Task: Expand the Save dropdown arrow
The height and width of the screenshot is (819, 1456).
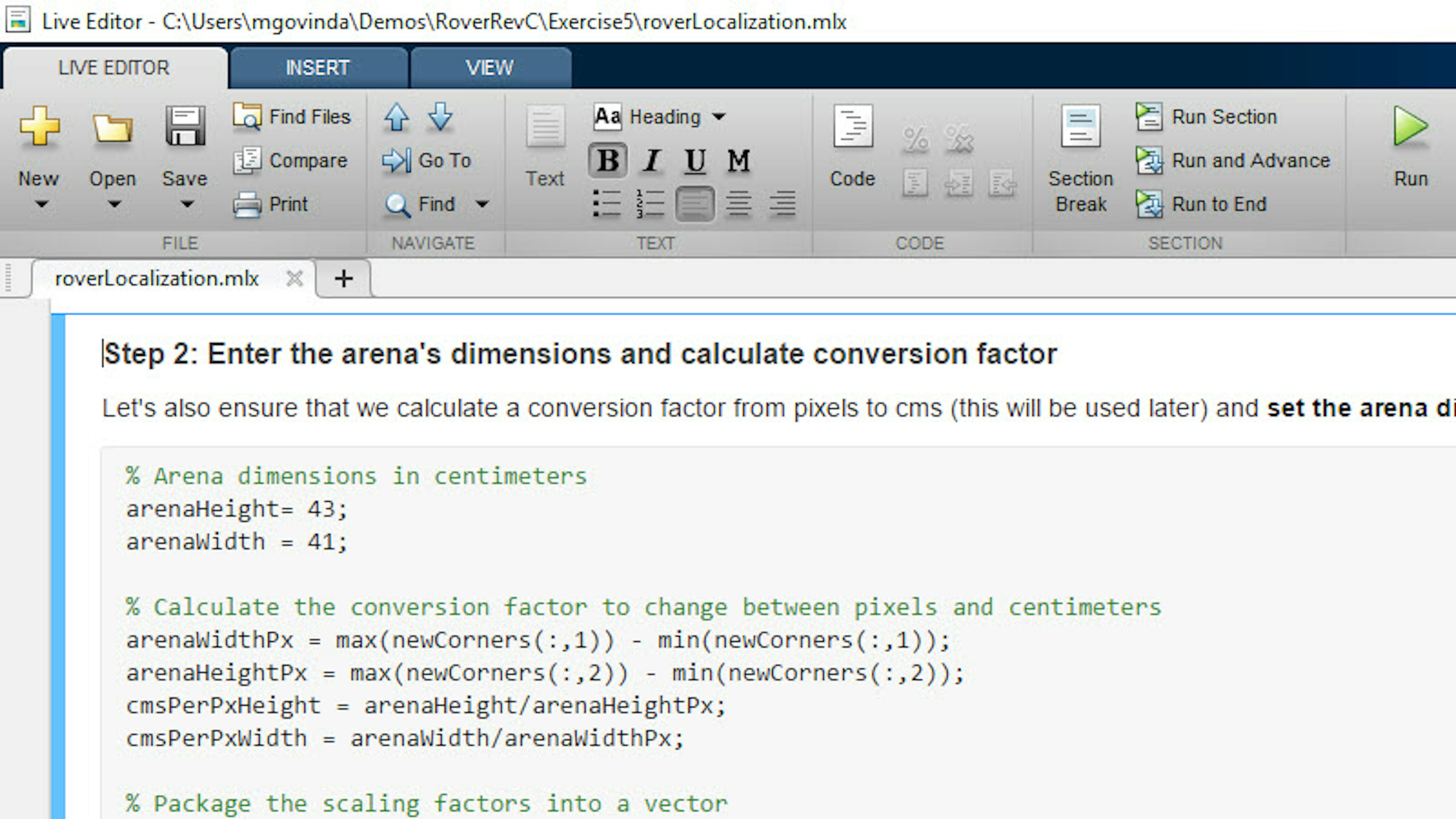Action: coord(187,204)
